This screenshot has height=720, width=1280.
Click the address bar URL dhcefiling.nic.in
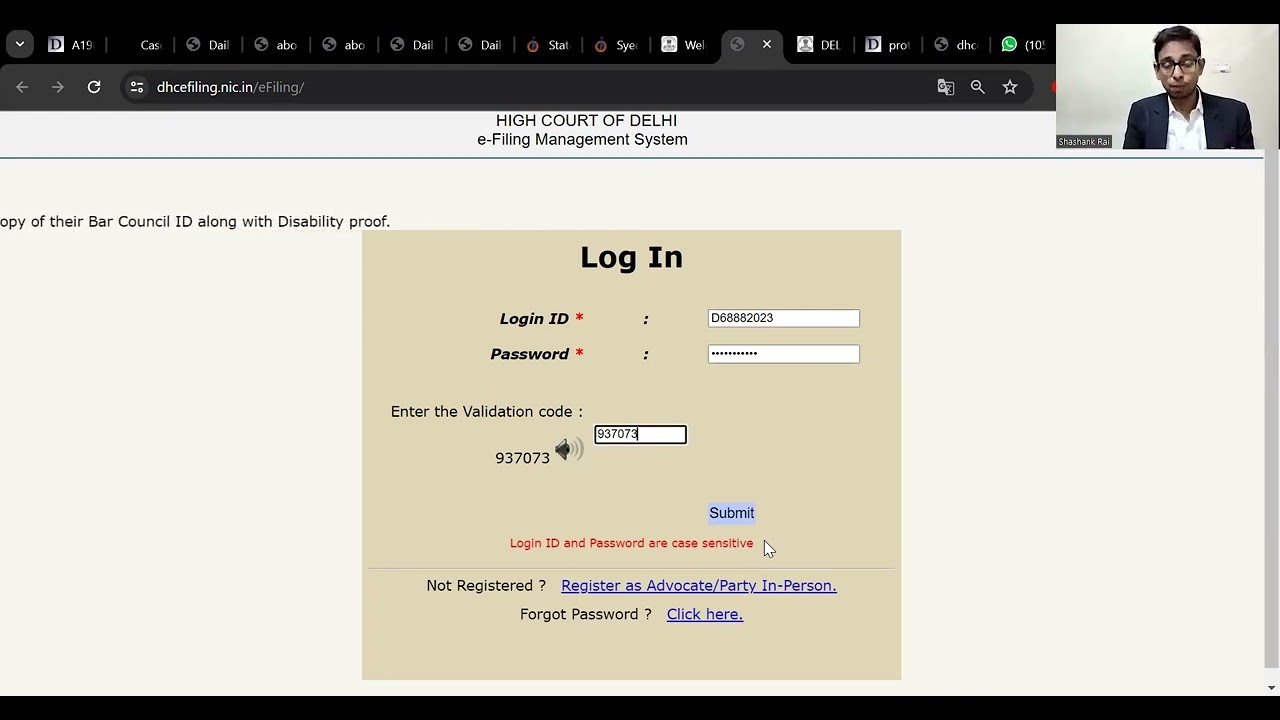click(230, 87)
